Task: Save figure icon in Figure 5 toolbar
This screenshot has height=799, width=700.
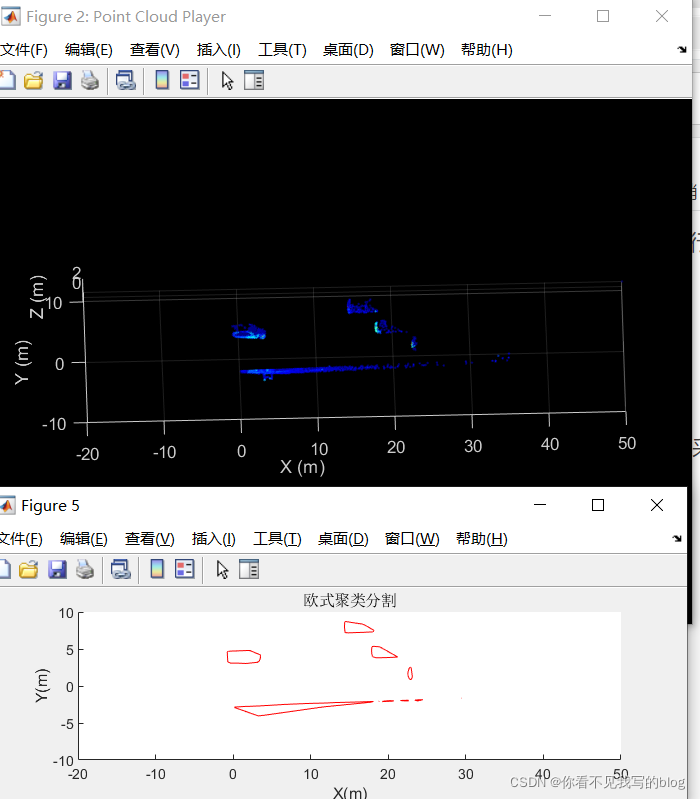Action: click(x=57, y=569)
